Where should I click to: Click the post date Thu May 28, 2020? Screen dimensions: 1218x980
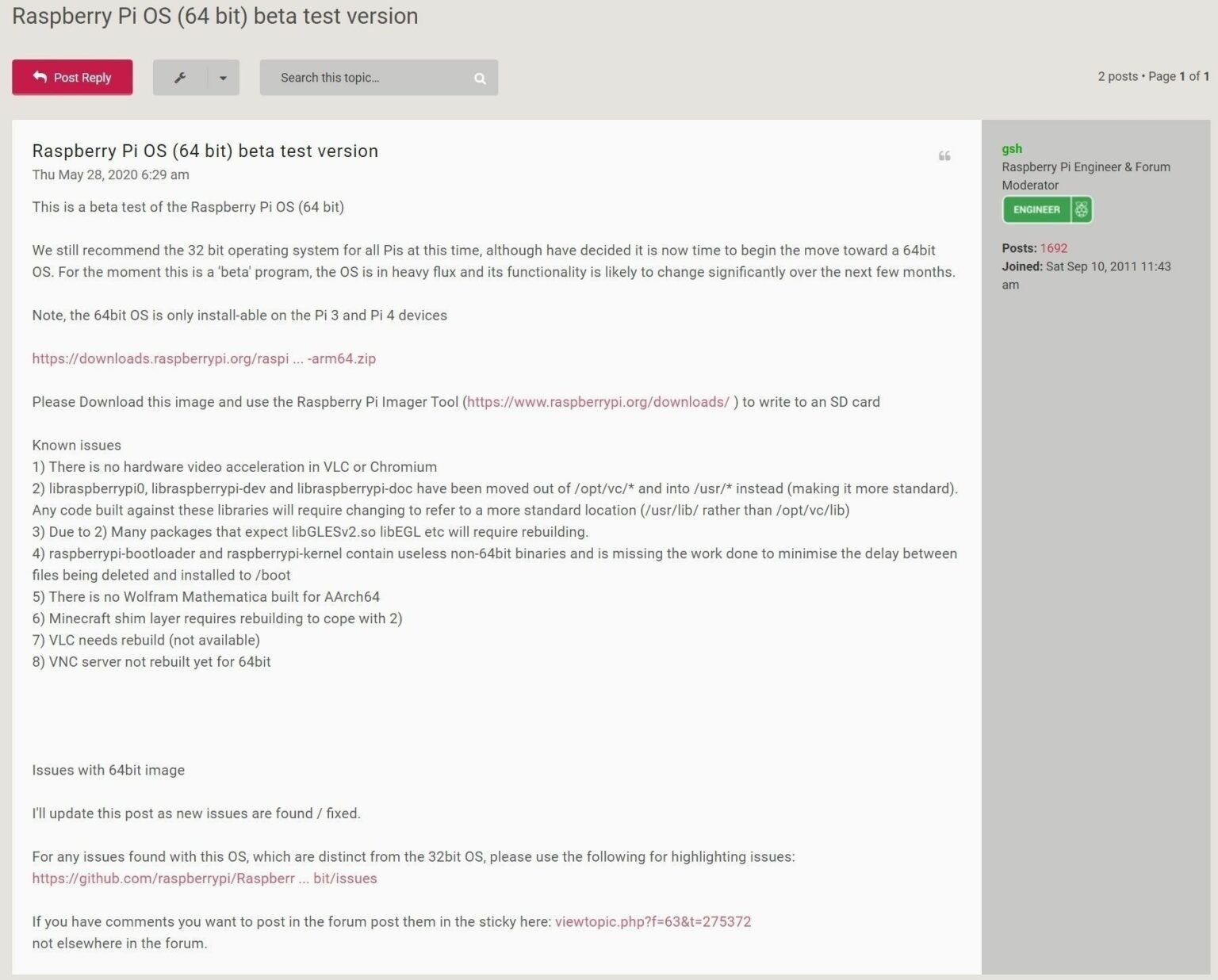click(110, 174)
